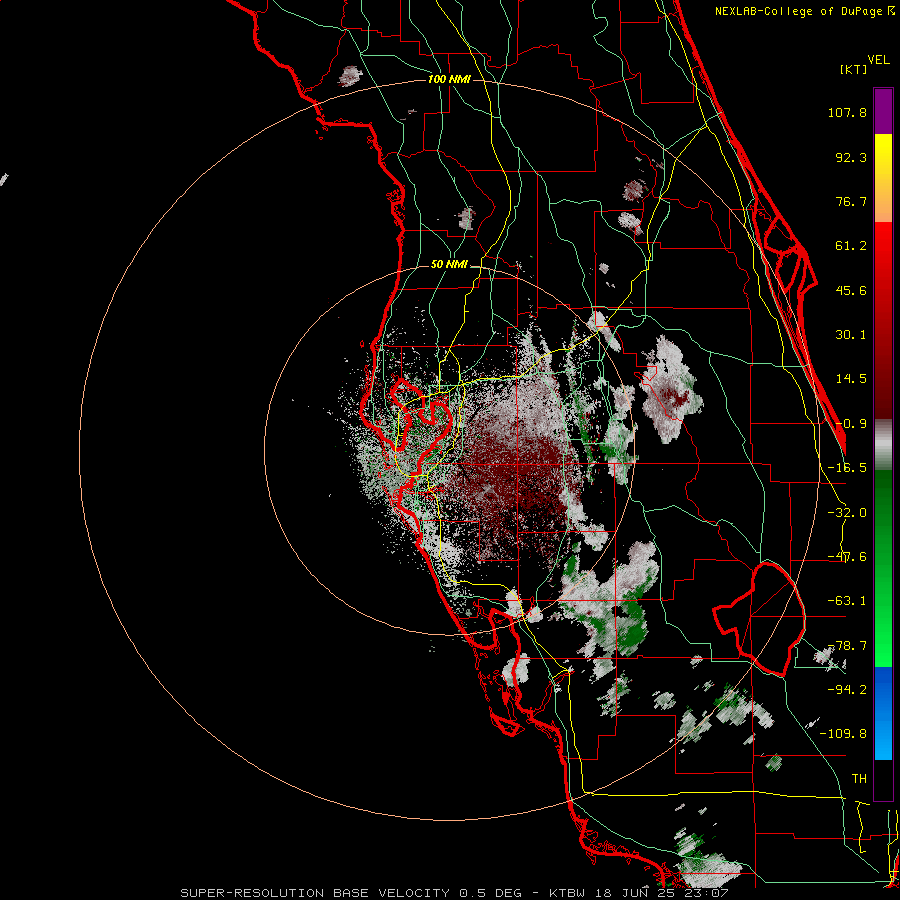
Task: Select the 45.6 value on the velocity scale
Action: [x=851, y=290]
